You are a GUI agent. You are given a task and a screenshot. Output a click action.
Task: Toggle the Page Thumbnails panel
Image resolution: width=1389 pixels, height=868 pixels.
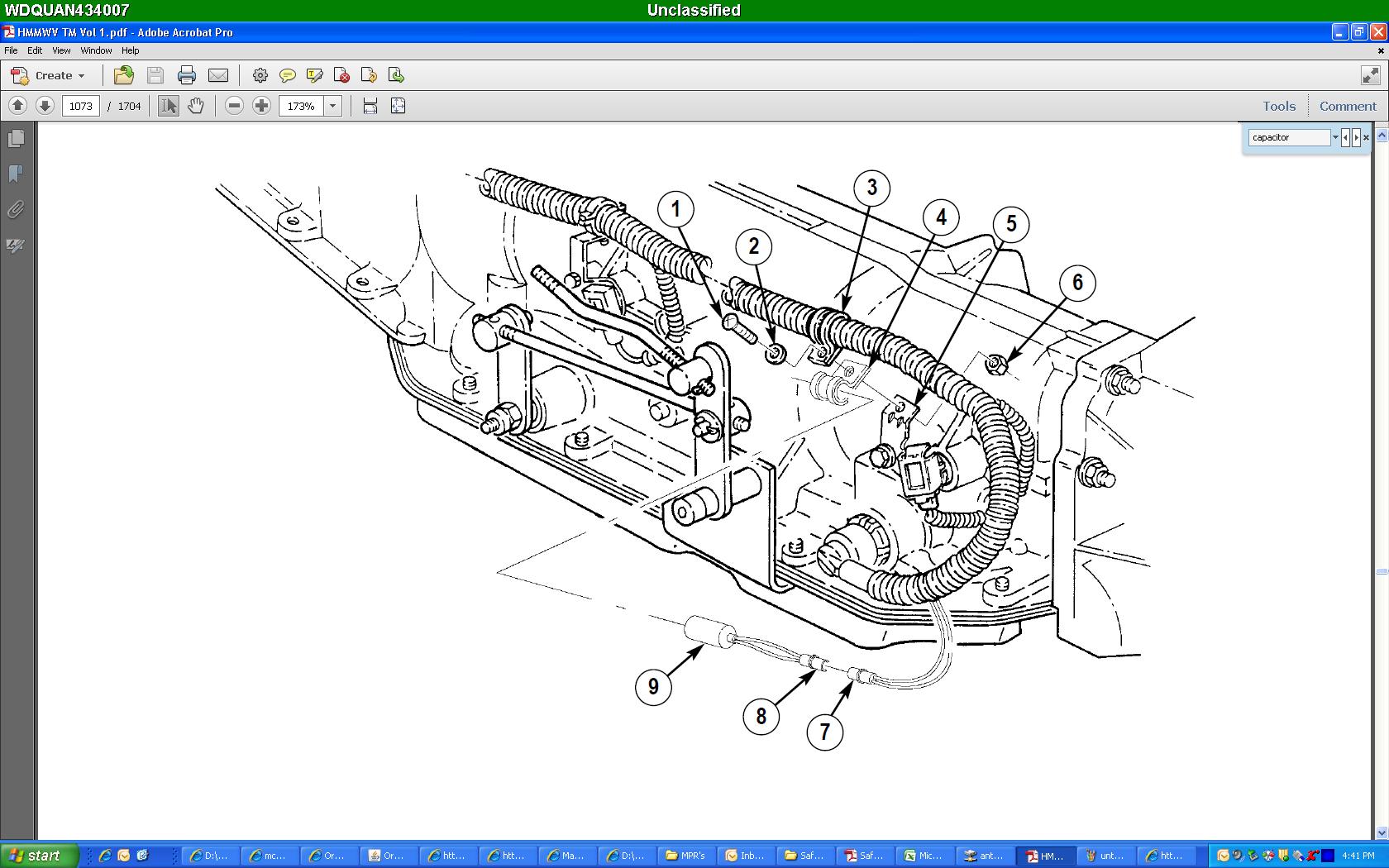click(16, 139)
